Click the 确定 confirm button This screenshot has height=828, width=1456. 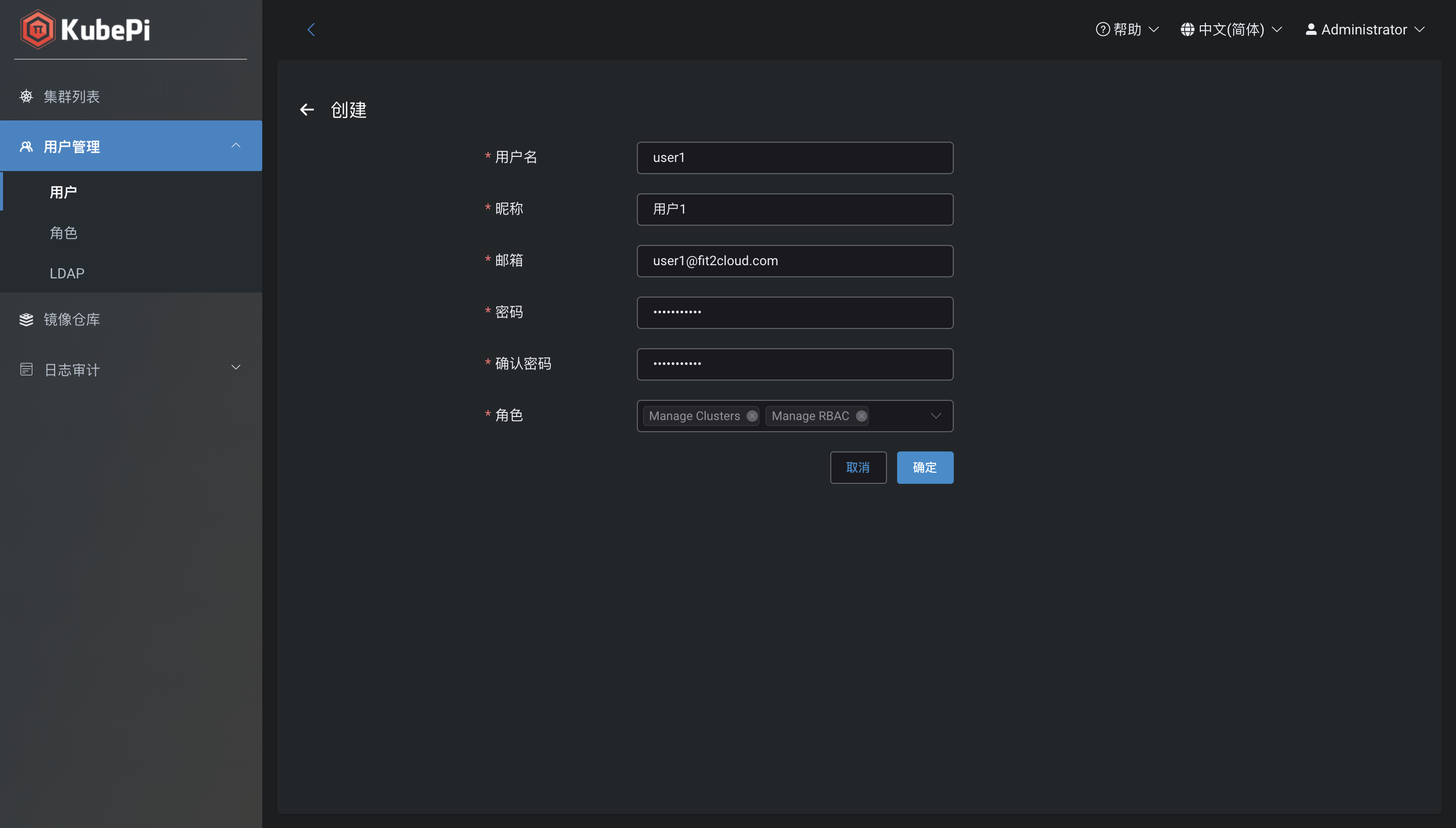click(x=924, y=467)
